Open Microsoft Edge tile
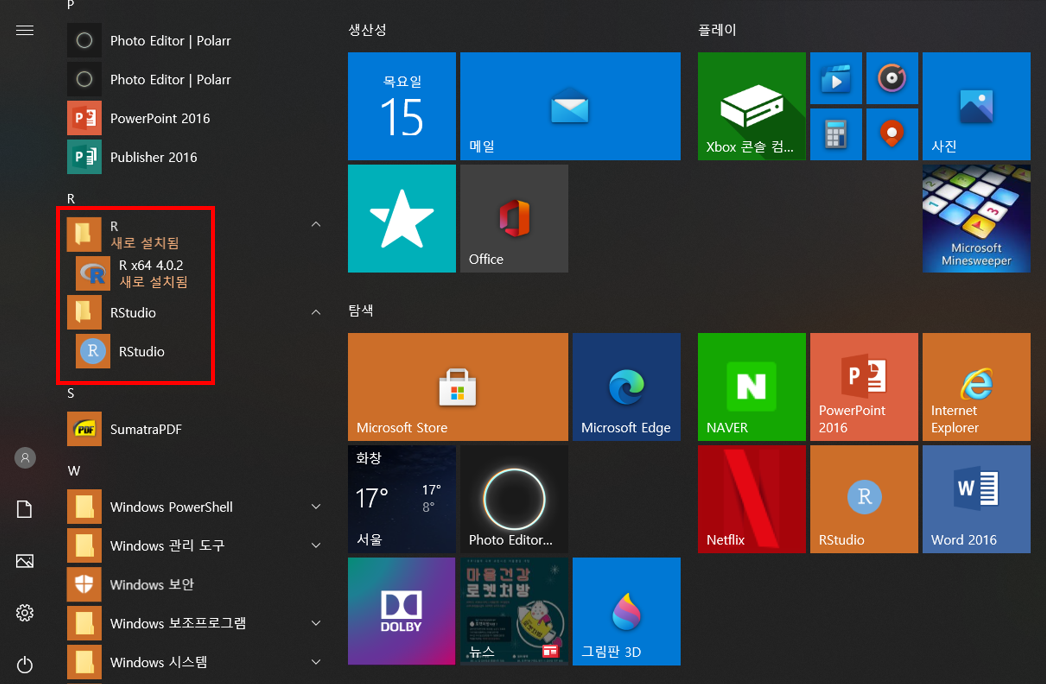Screen dimensions: 1046x684 tap(626, 387)
